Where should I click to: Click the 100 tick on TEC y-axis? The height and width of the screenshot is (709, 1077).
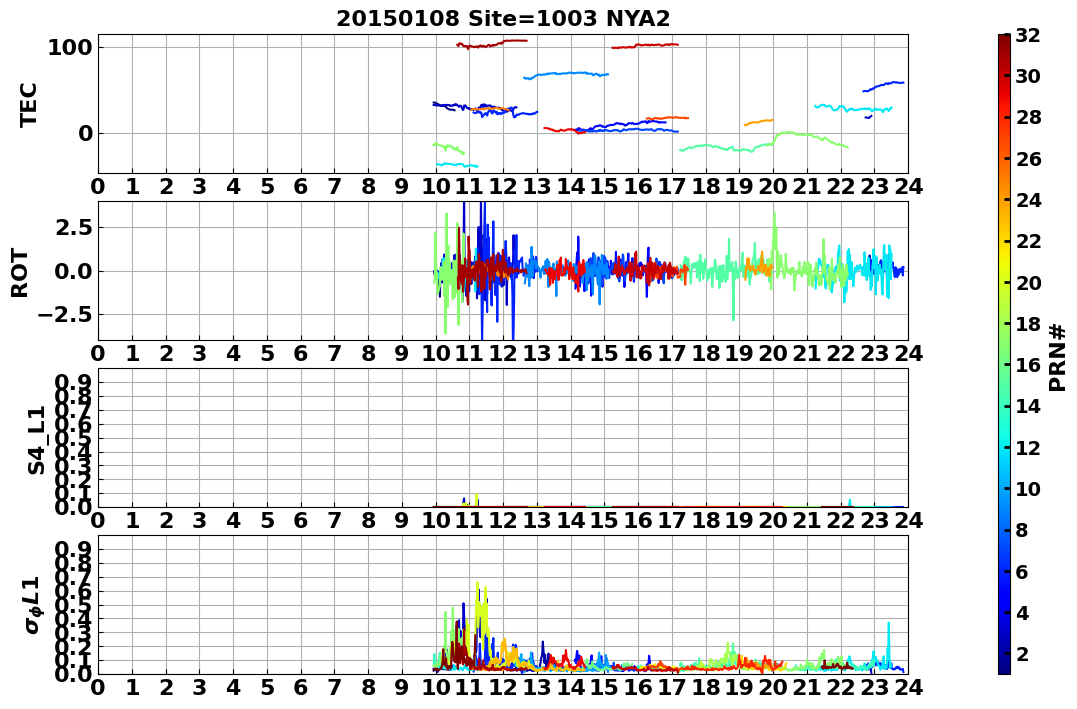coord(70,47)
